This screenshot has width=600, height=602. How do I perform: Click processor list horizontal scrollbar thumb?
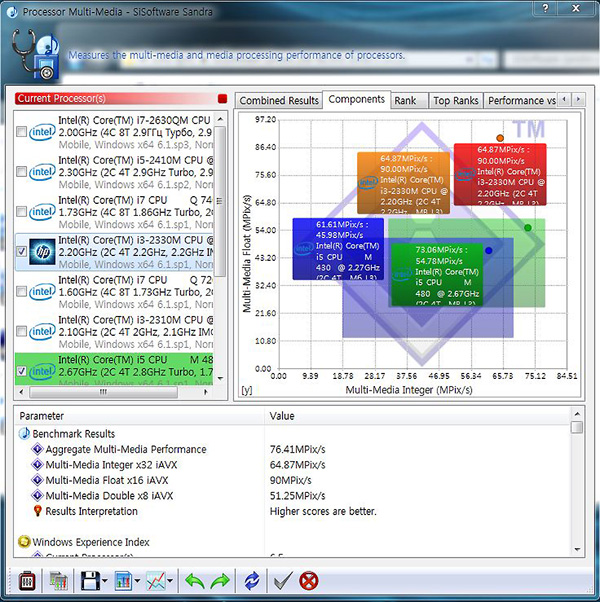tap(103, 392)
